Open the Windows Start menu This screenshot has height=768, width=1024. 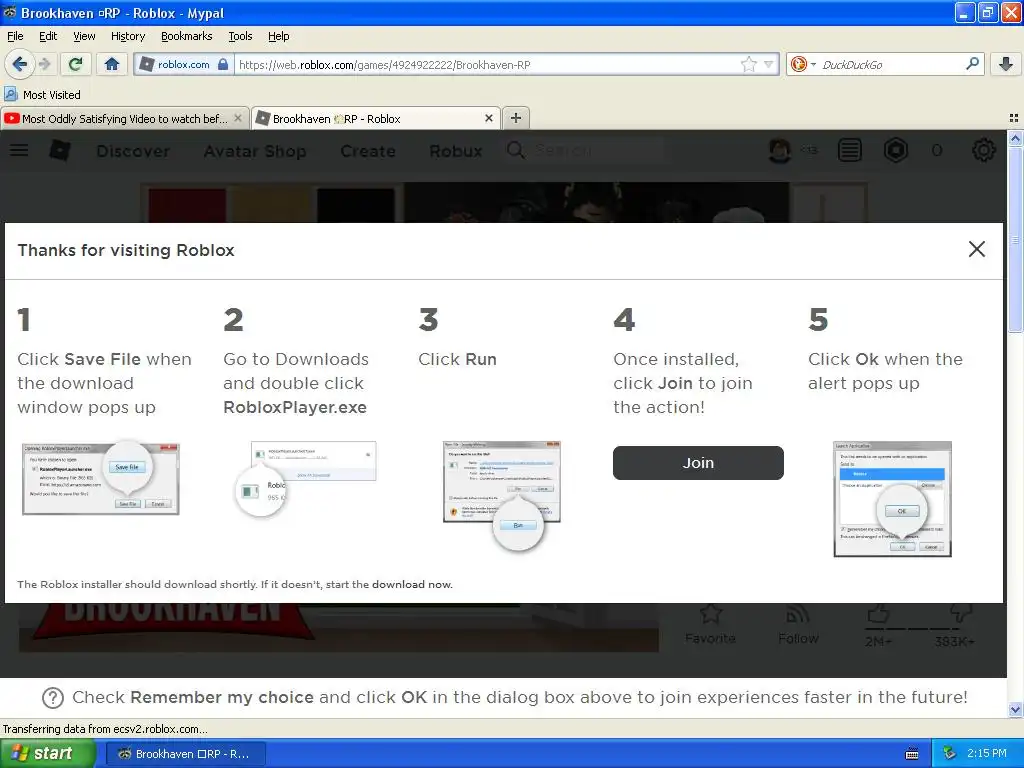(48, 754)
